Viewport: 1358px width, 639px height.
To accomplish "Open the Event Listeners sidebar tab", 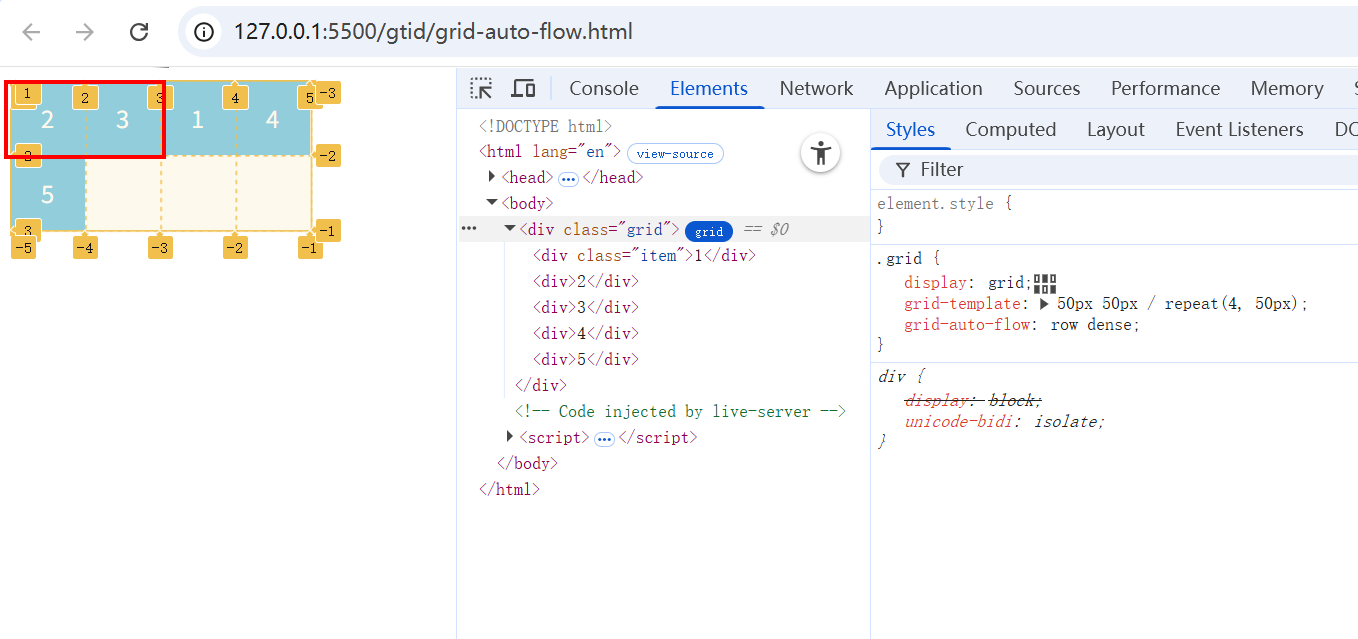I will pyautogui.click(x=1240, y=129).
